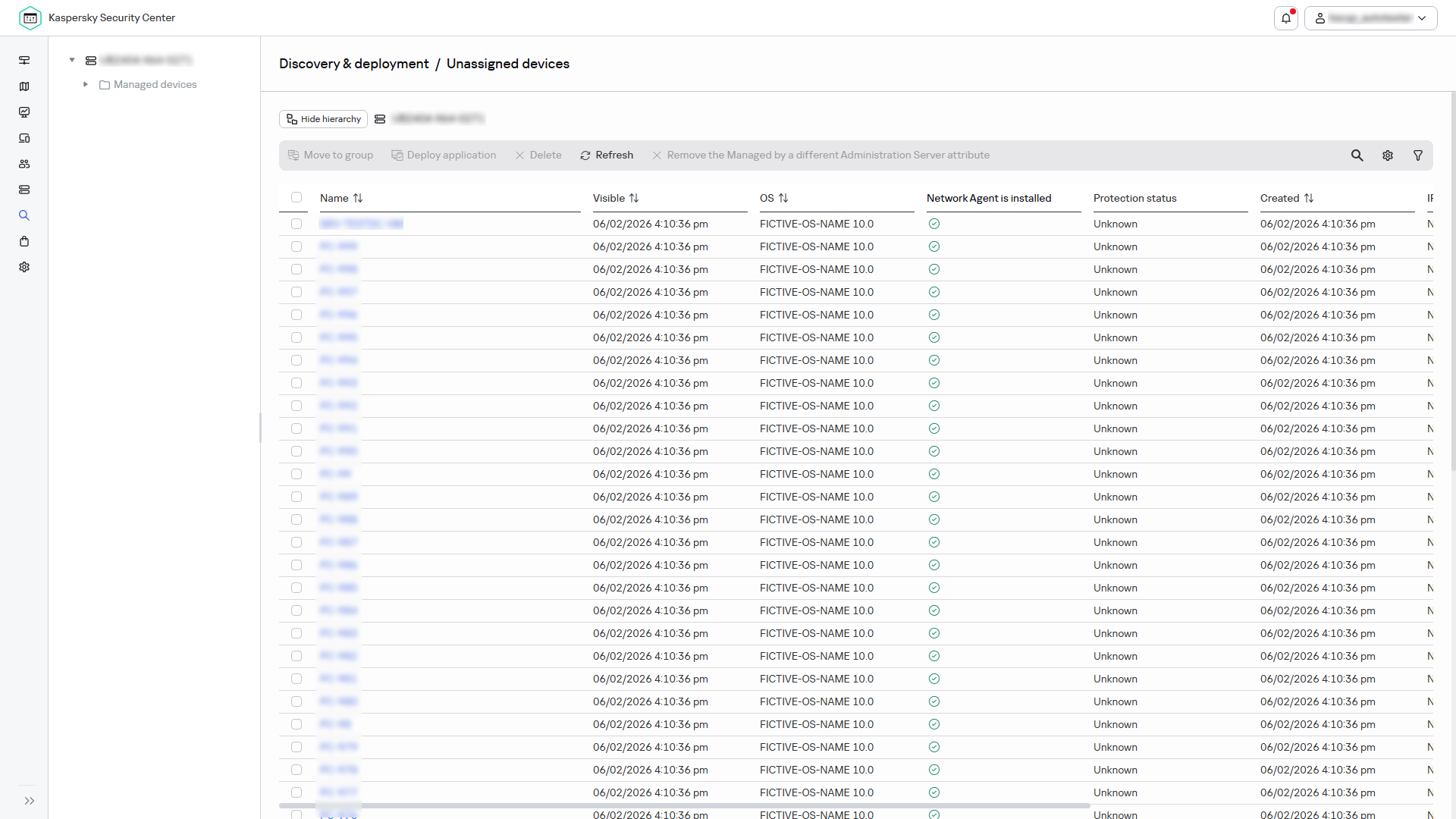Image resolution: width=1456 pixels, height=819 pixels.
Task: Open the Marketplace shopping bag sidebar icon
Action: coord(24,241)
